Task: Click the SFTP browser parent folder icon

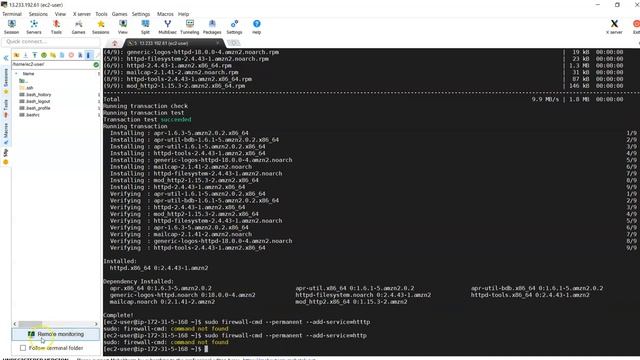Action: point(16,55)
